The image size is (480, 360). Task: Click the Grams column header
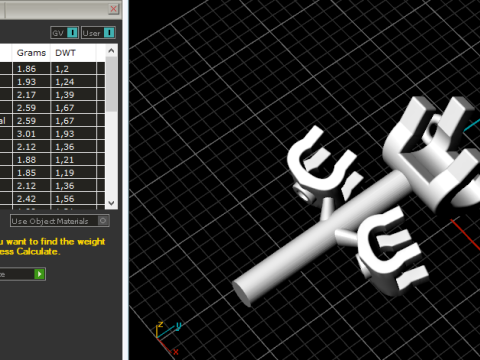click(x=31, y=53)
